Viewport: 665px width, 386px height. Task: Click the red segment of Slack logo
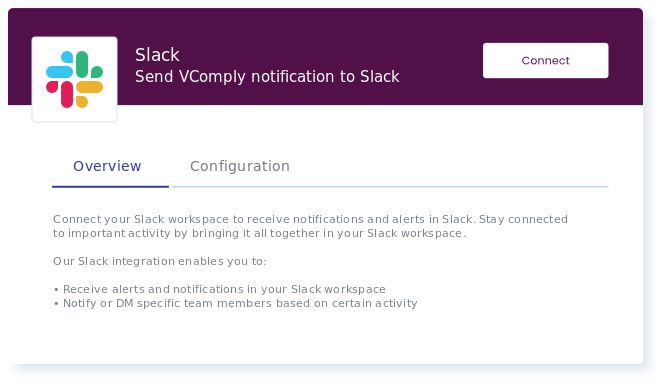(60, 94)
